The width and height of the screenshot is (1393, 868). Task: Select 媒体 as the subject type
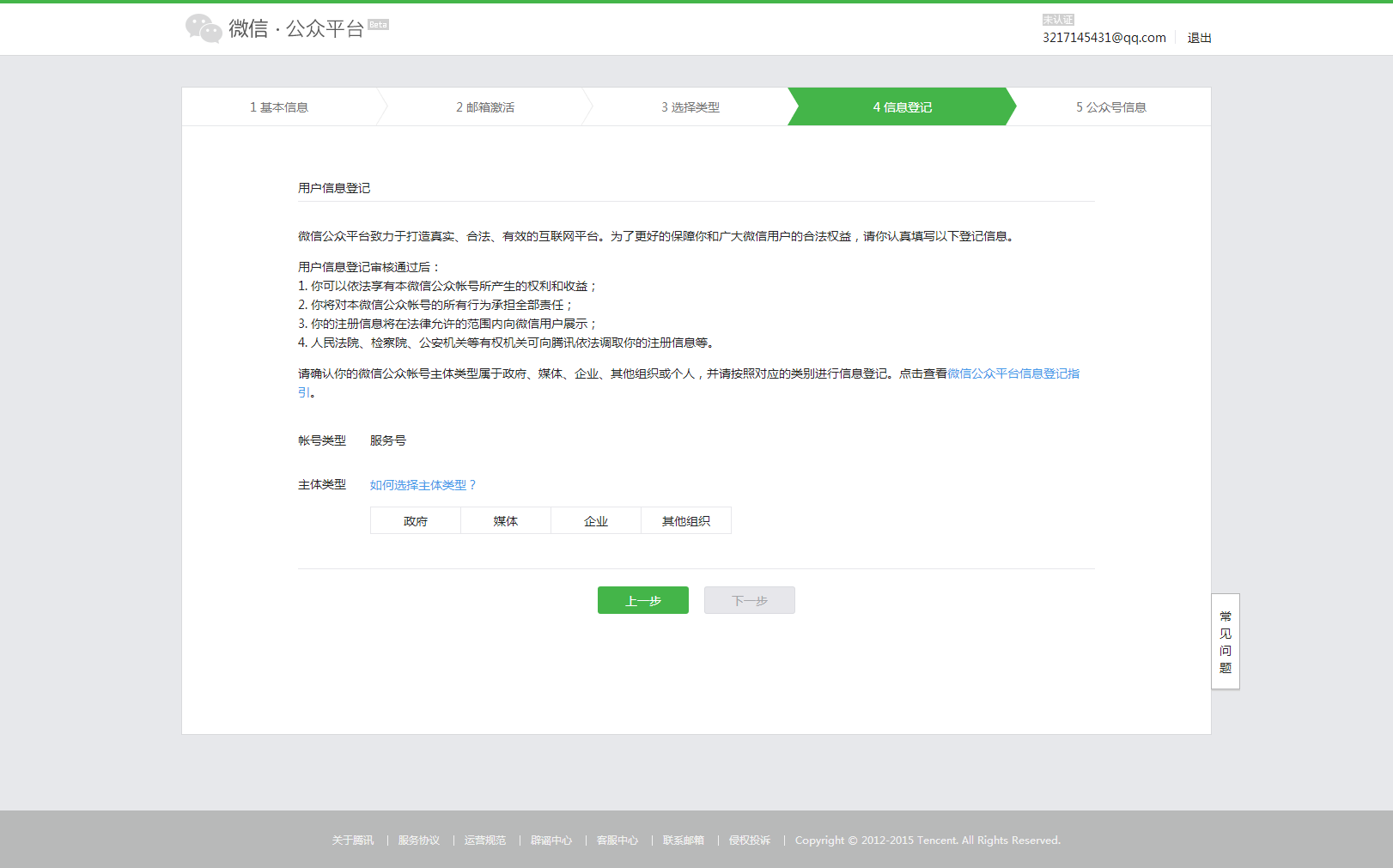pos(506,521)
